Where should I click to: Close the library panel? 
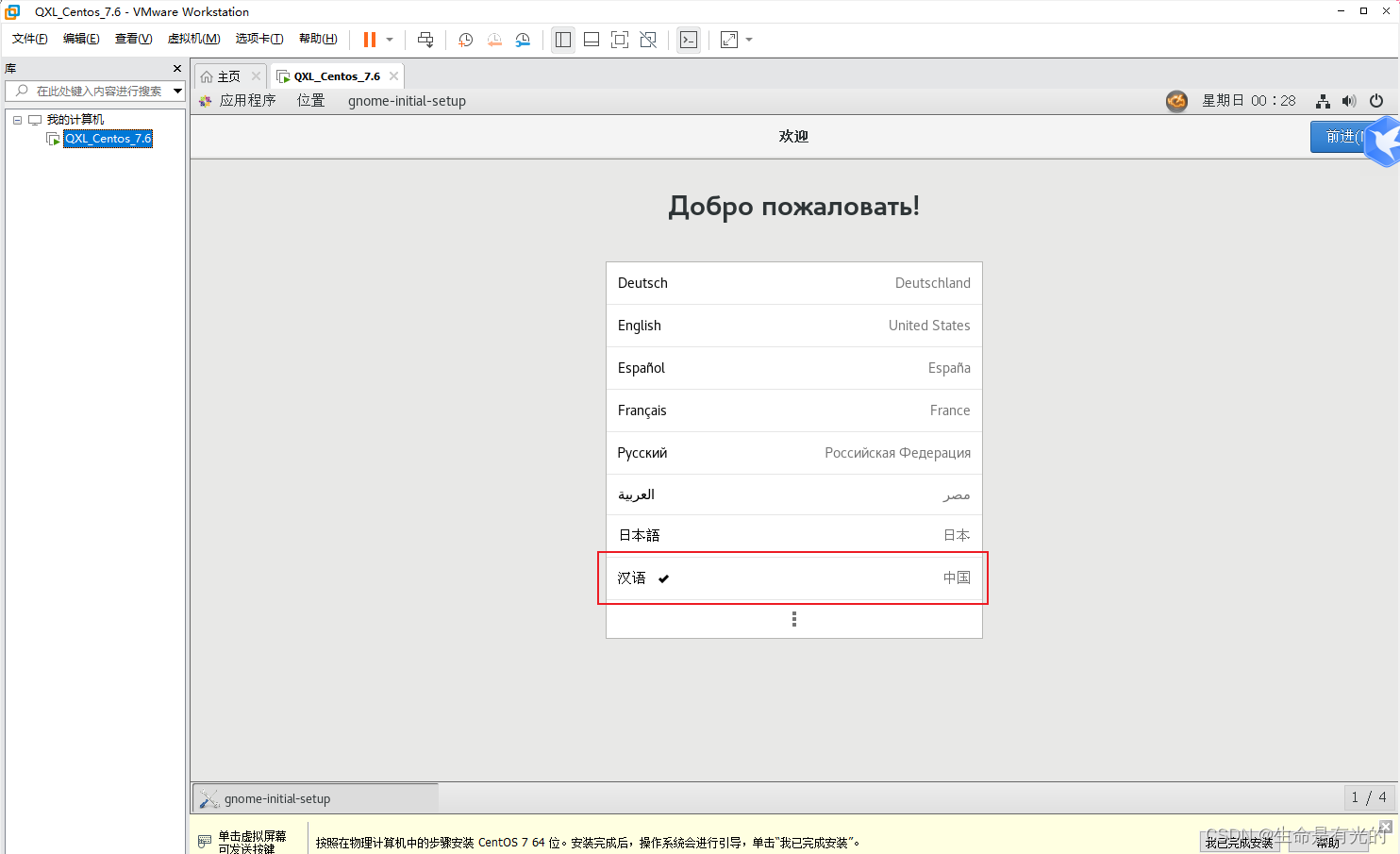click(x=177, y=69)
